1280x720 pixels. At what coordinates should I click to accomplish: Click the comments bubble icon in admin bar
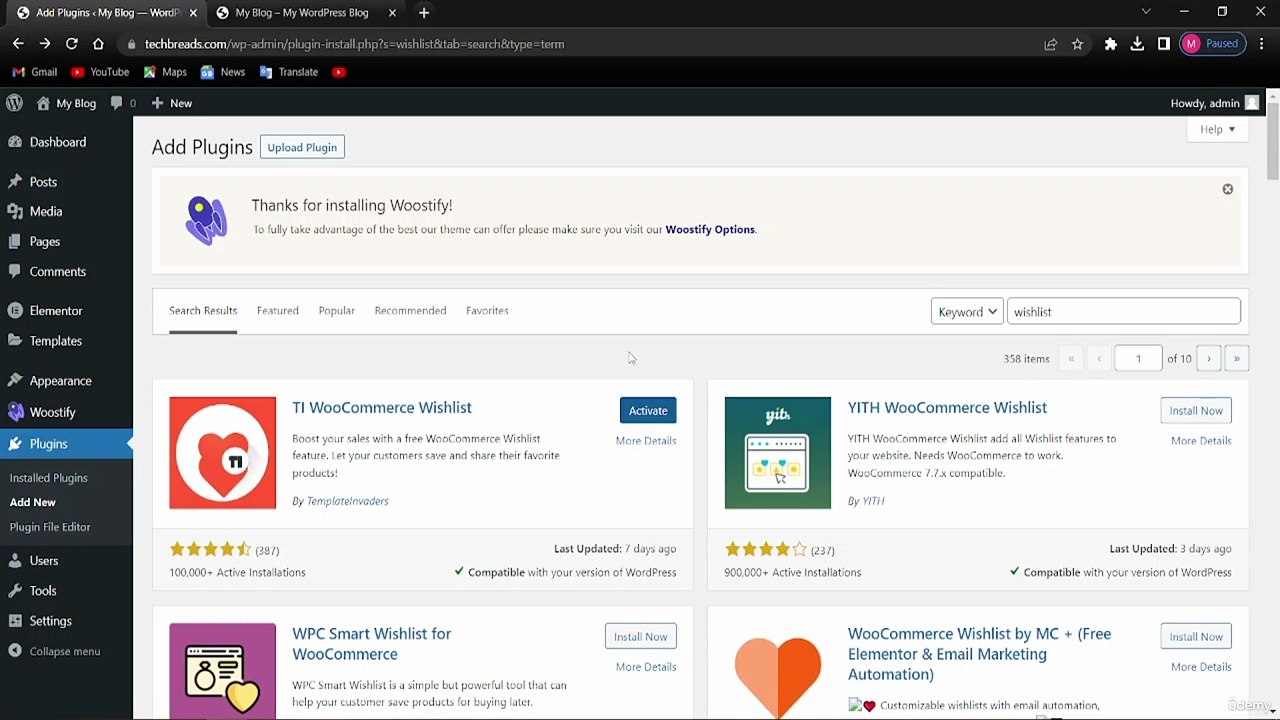[x=117, y=103]
